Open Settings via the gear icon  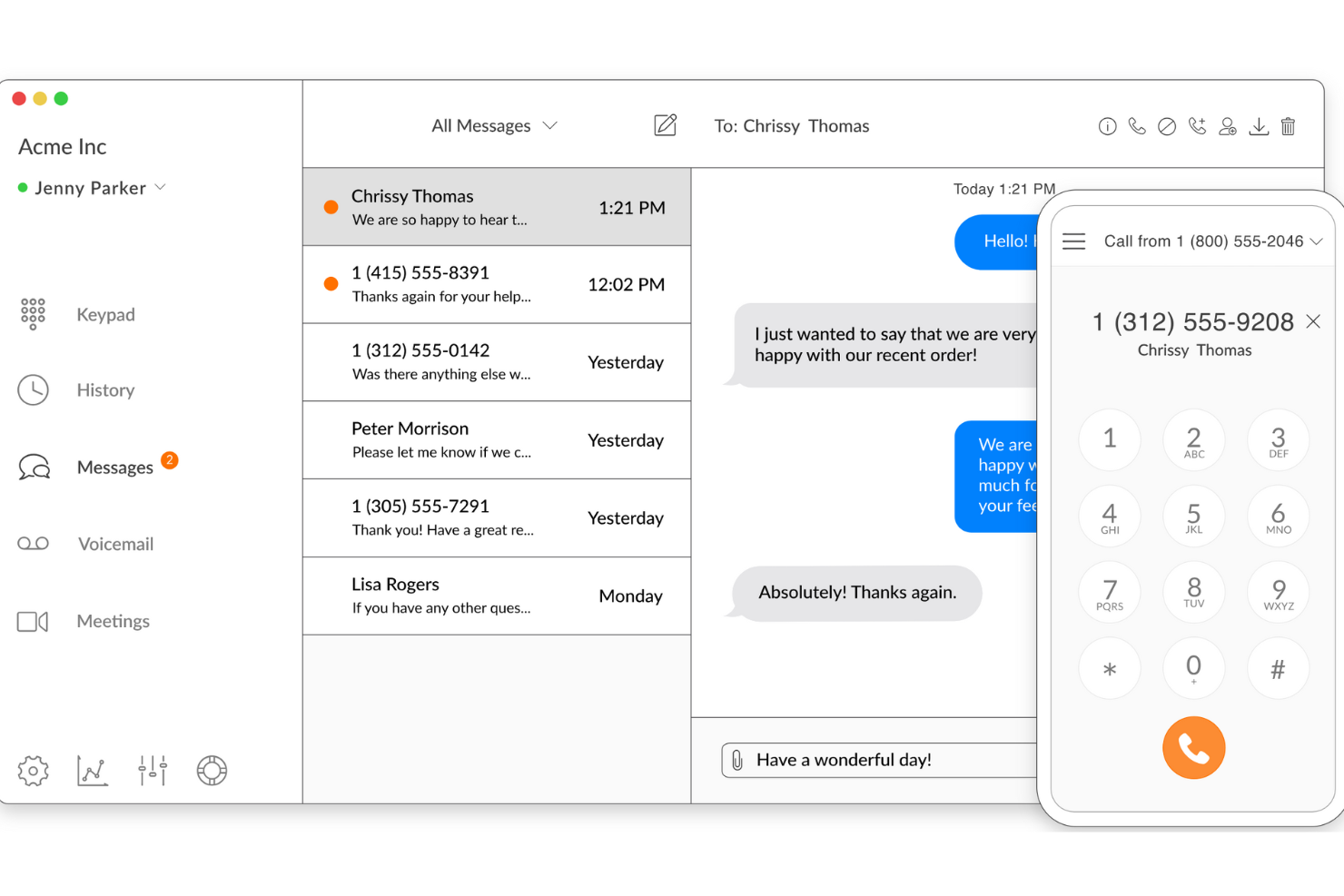tap(33, 771)
